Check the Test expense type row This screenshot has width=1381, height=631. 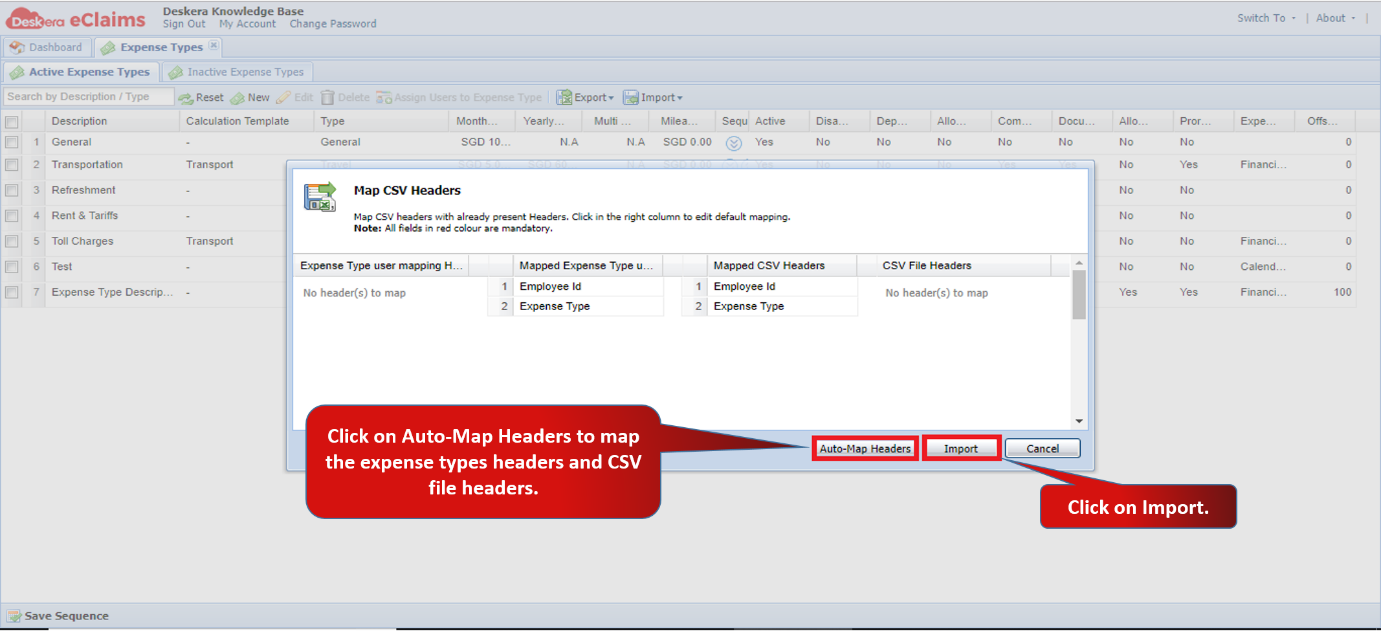click(12, 267)
